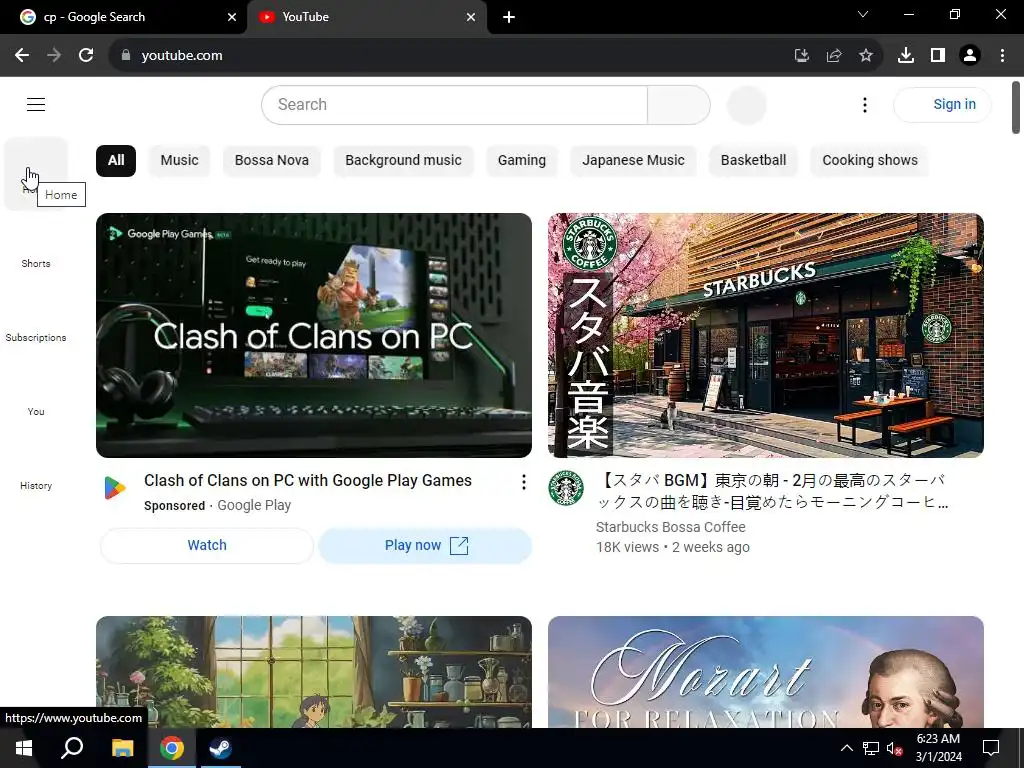The height and width of the screenshot is (768, 1024).
Task: Open Starbucks Bossa Coffee channel name
Action: click(671, 527)
